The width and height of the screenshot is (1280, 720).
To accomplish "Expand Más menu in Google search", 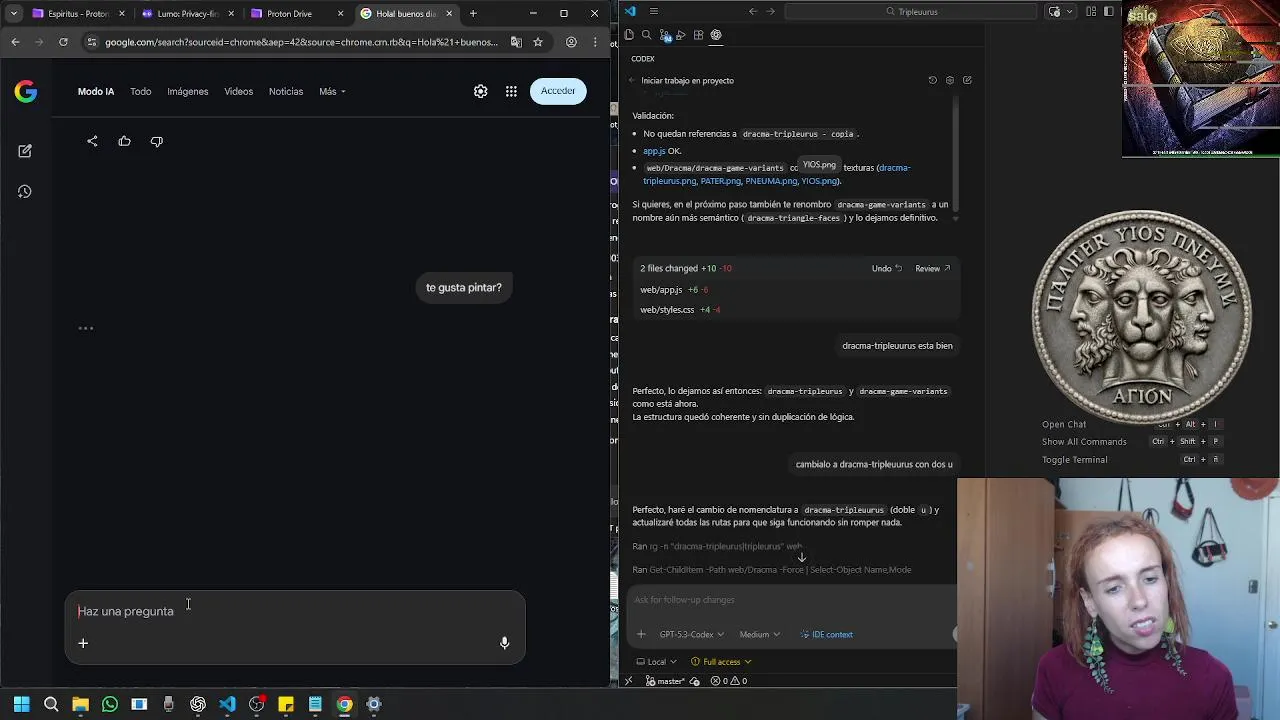I will click(x=332, y=91).
